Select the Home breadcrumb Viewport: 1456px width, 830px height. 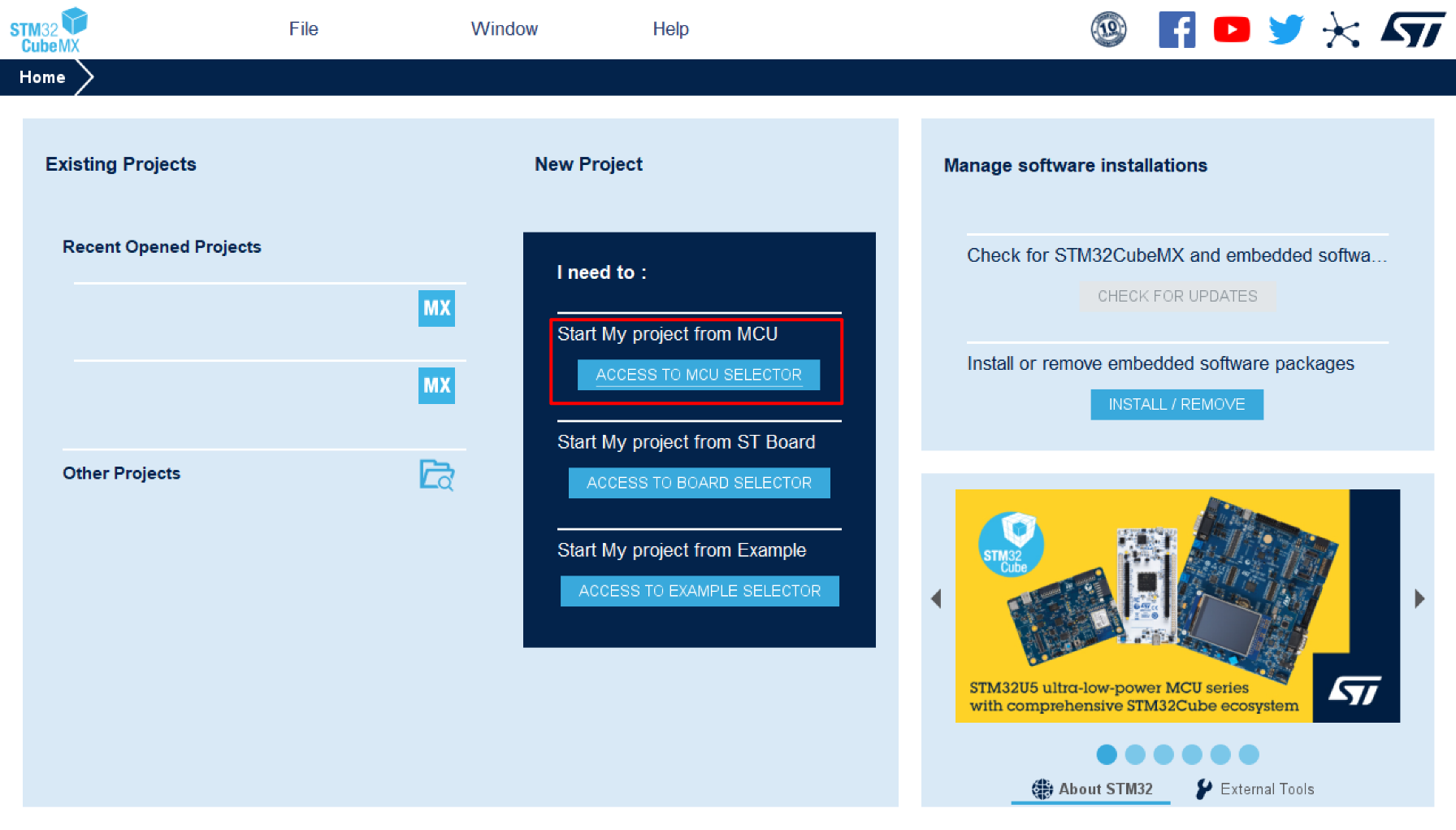coord(42,77)
